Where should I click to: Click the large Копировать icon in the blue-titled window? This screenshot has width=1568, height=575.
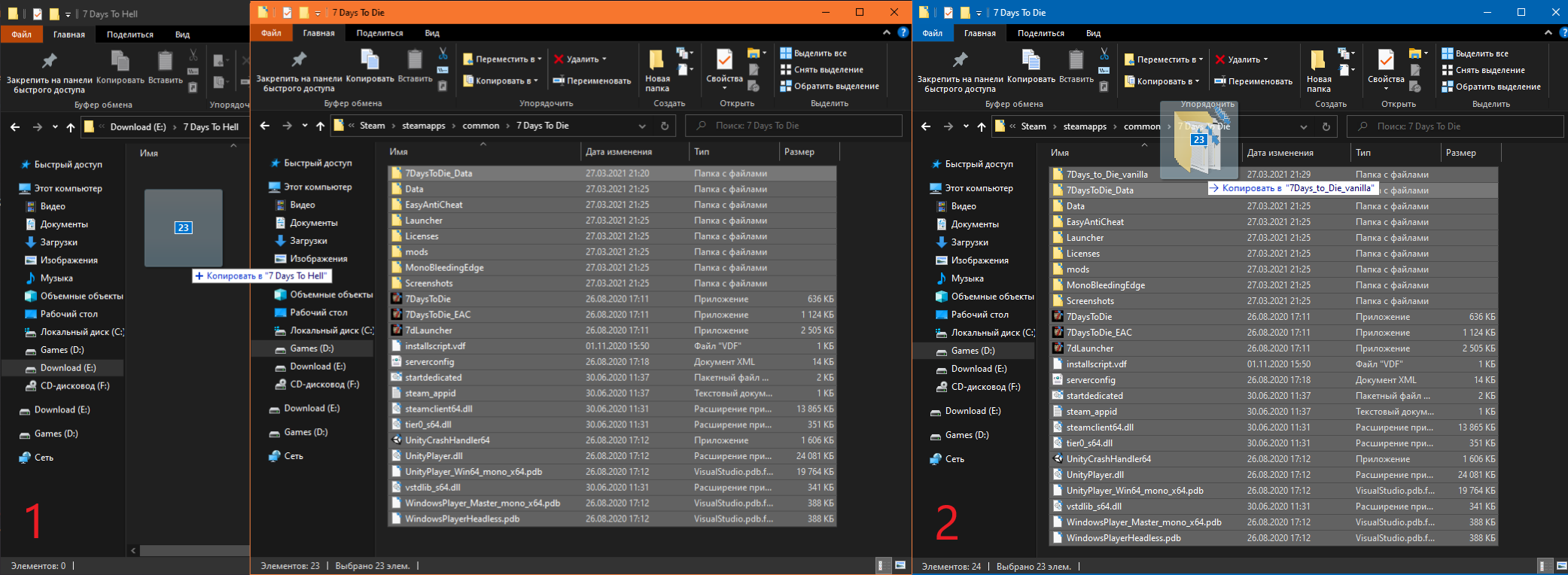1031,60
